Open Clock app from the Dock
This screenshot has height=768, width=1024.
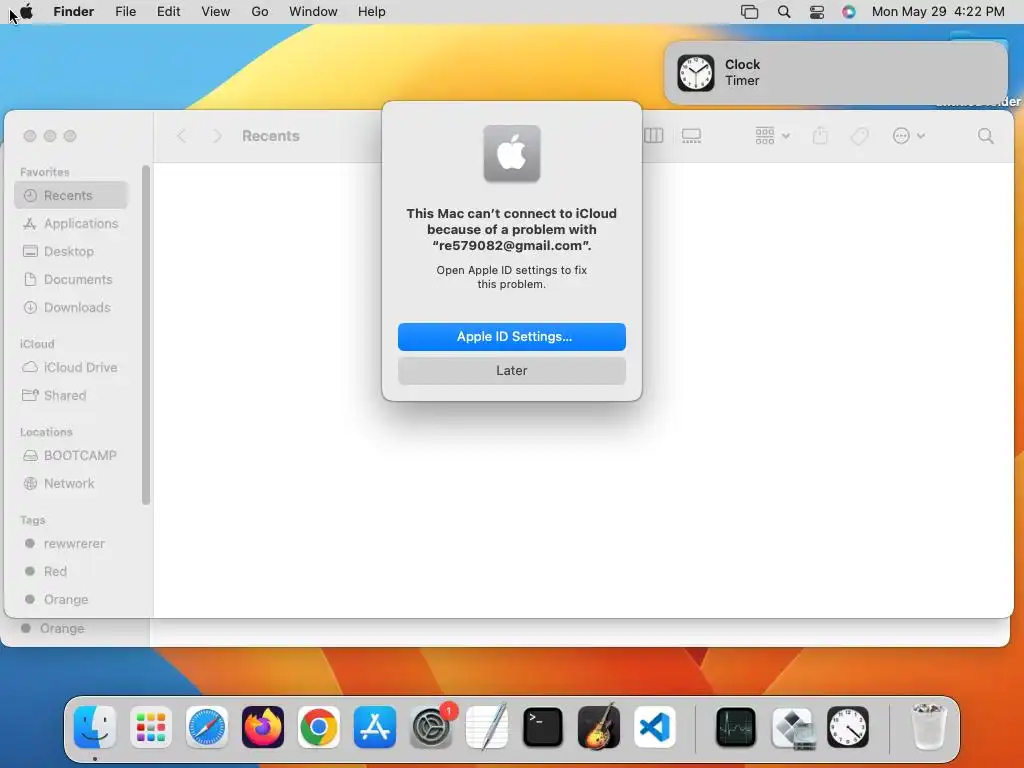tap(848, 727)
